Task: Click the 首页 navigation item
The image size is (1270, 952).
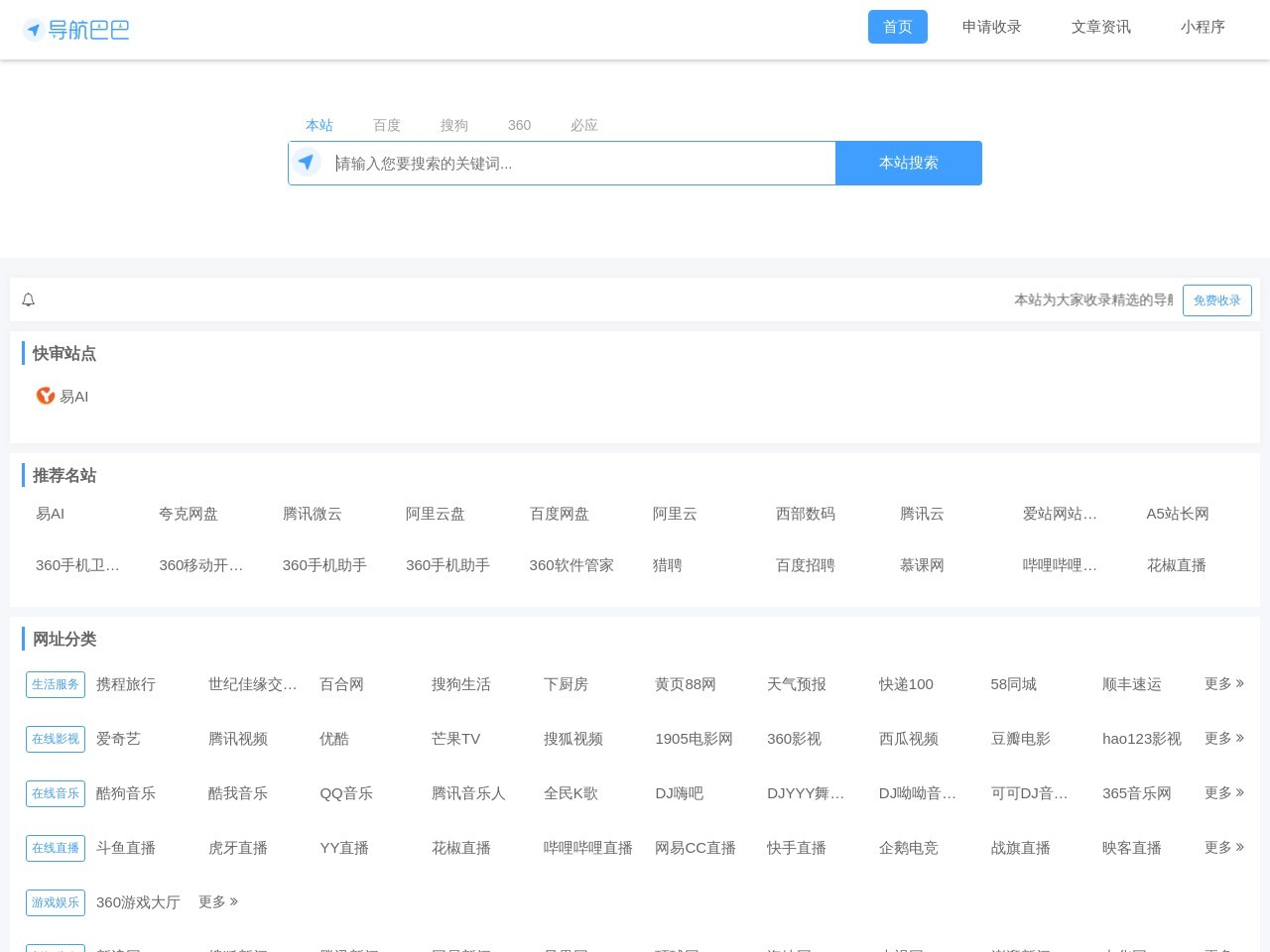Action: pos(897,27)
